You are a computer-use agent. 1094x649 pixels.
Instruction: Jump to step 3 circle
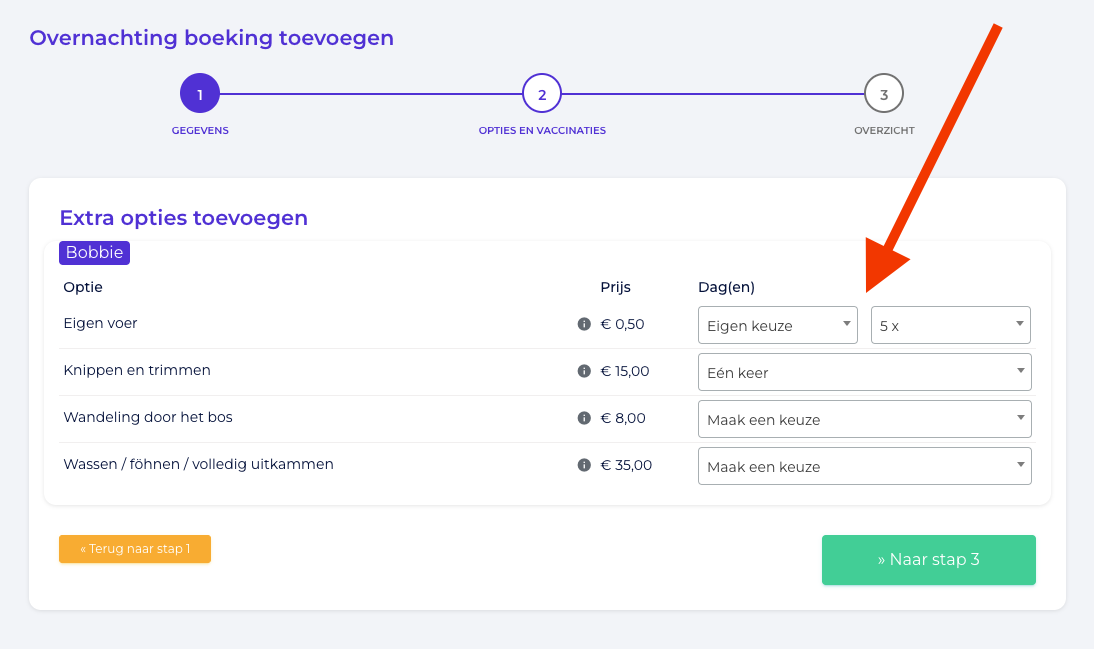[884, 95]
